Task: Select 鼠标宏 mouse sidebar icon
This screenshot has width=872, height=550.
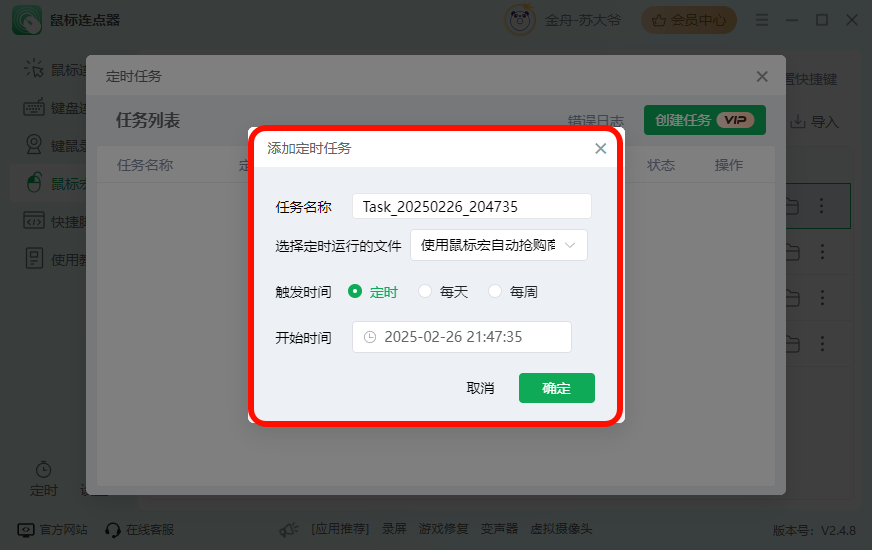Action: pos(34,182)
